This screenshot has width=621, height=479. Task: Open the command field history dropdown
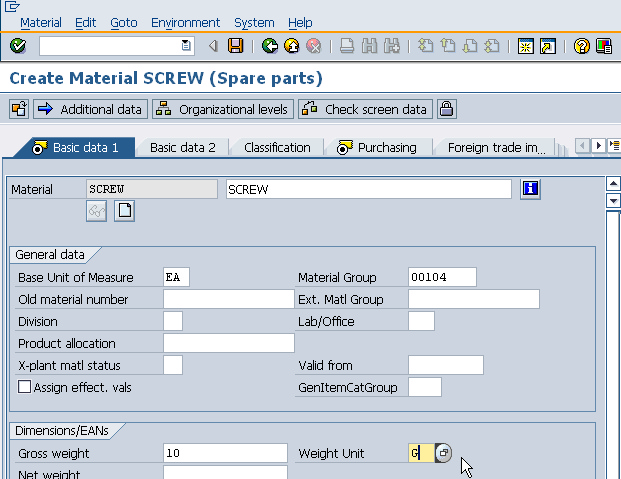click(186, 46)
